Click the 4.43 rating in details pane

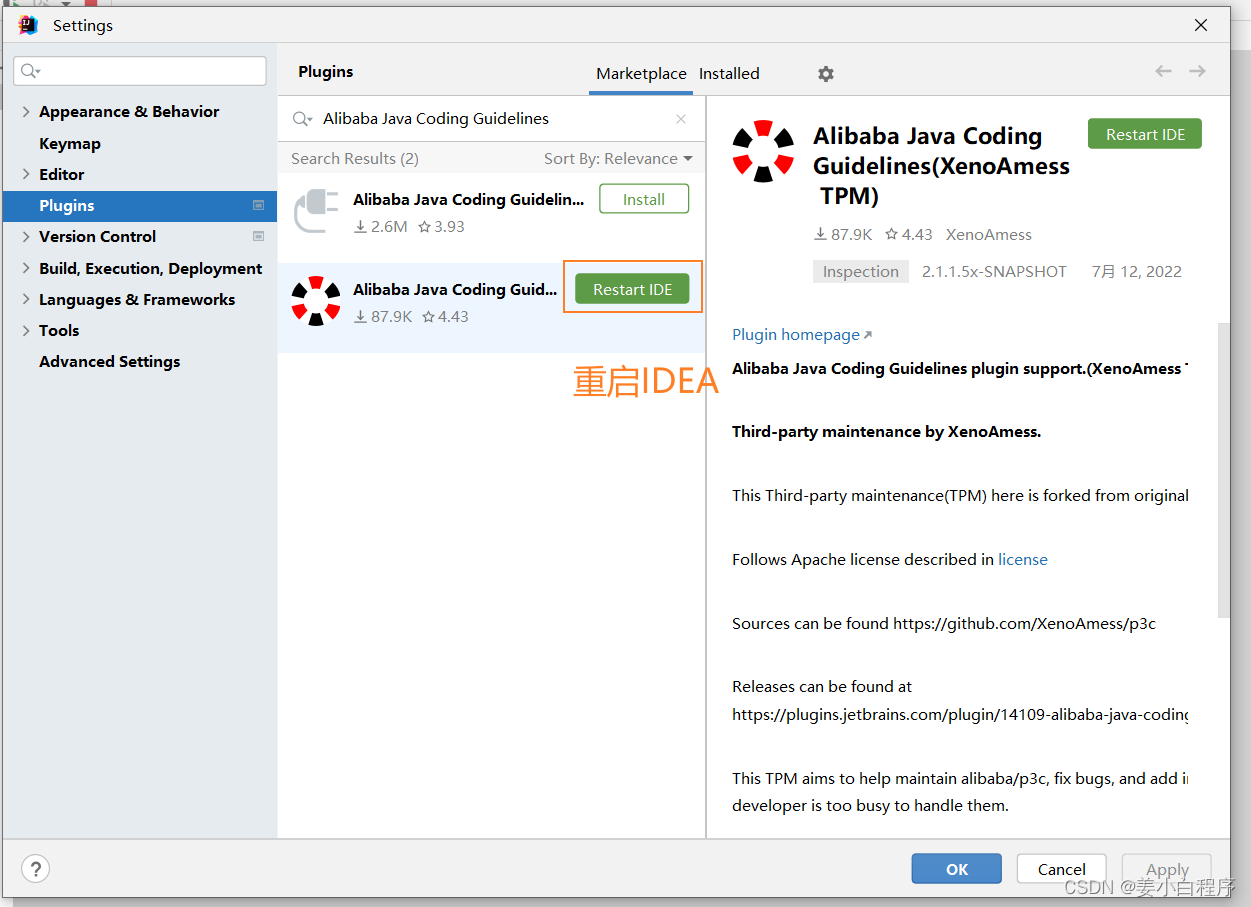[907, 234]
